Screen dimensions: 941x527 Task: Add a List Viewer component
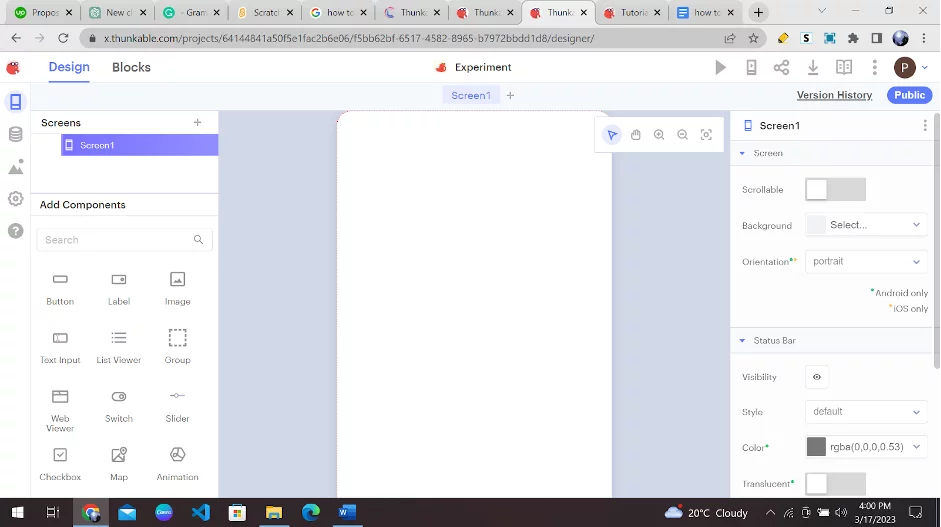coord(119,347)
